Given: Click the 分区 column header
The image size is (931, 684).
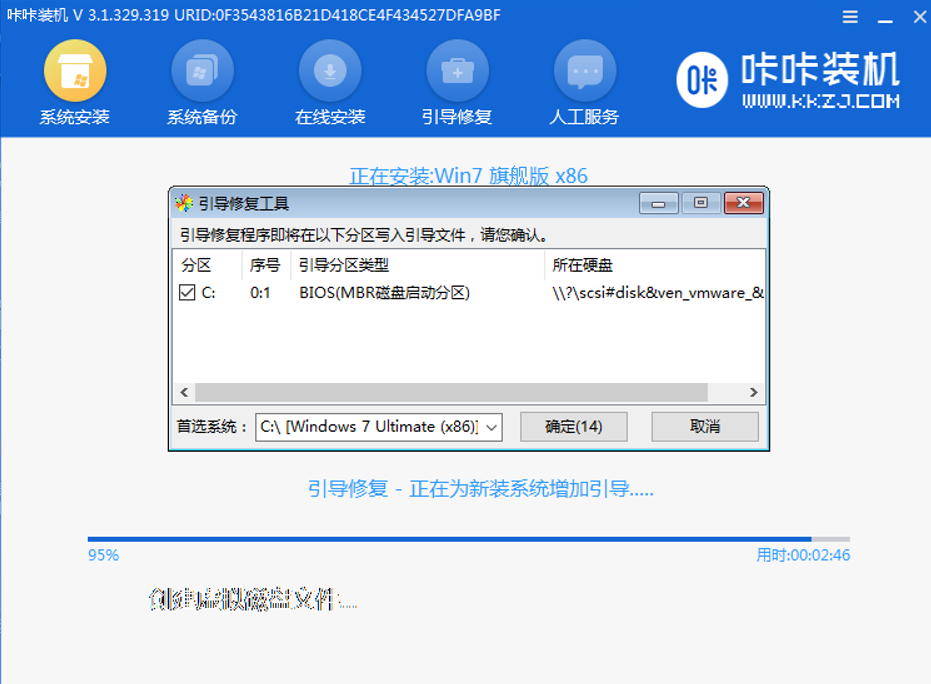Looking at the screenshot, I should 207,265.
